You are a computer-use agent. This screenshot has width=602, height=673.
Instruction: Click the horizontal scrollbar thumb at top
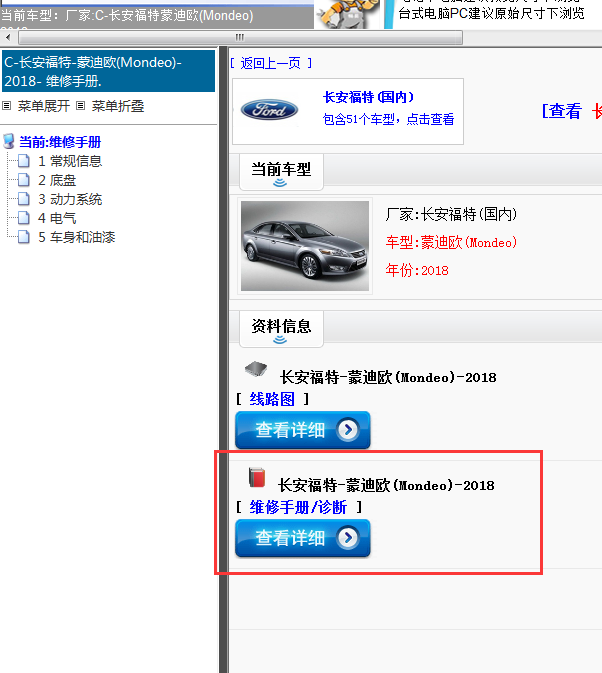[x=240, y=37]
